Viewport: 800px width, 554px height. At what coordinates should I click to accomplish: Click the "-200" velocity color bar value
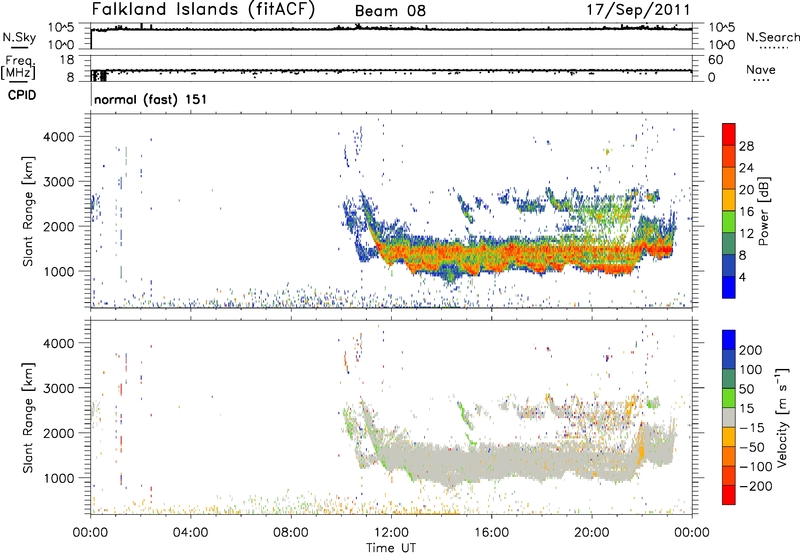[x=756, y=486]
